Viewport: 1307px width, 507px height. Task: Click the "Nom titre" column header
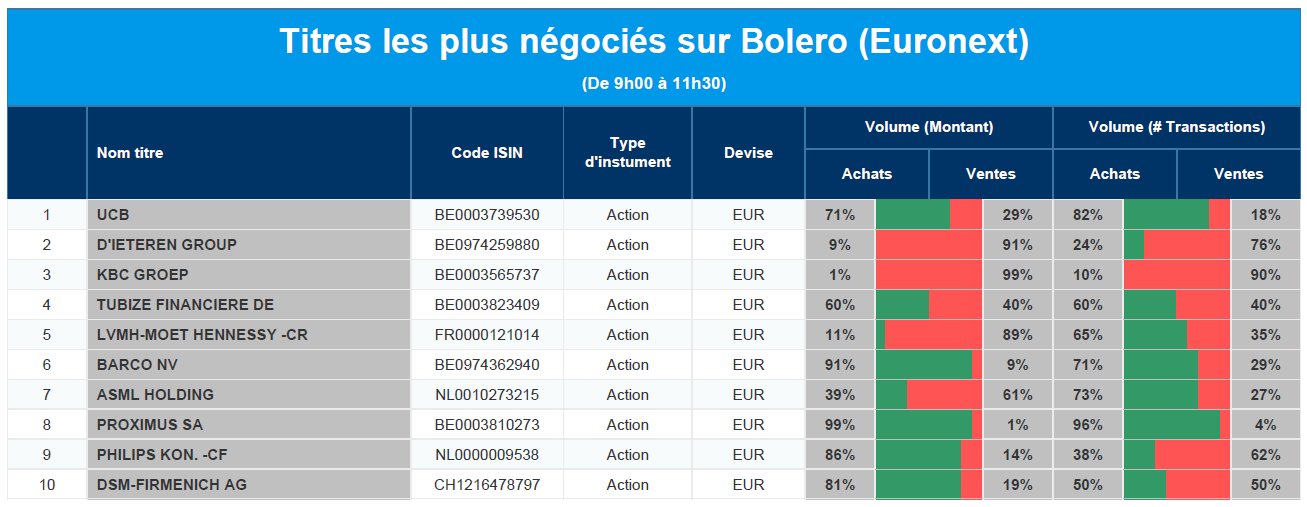click(130, 153)
